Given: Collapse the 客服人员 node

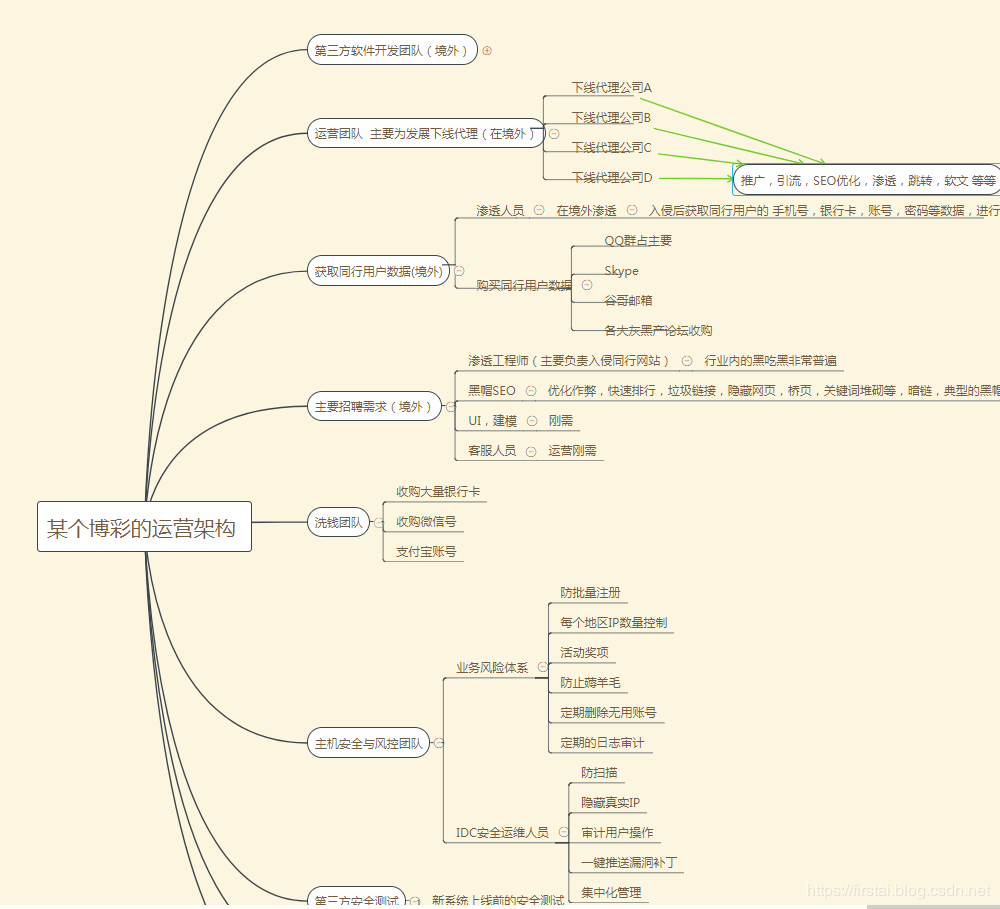Looking at the screenshot, I should click(x=531, y=451).
